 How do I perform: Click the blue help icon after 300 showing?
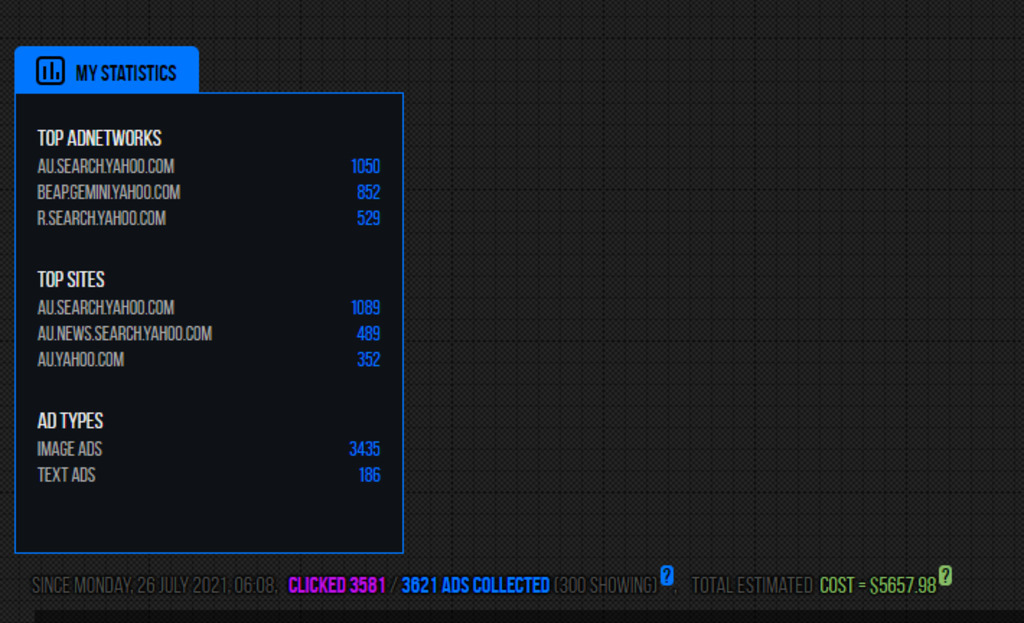click(x=667, y=576)
